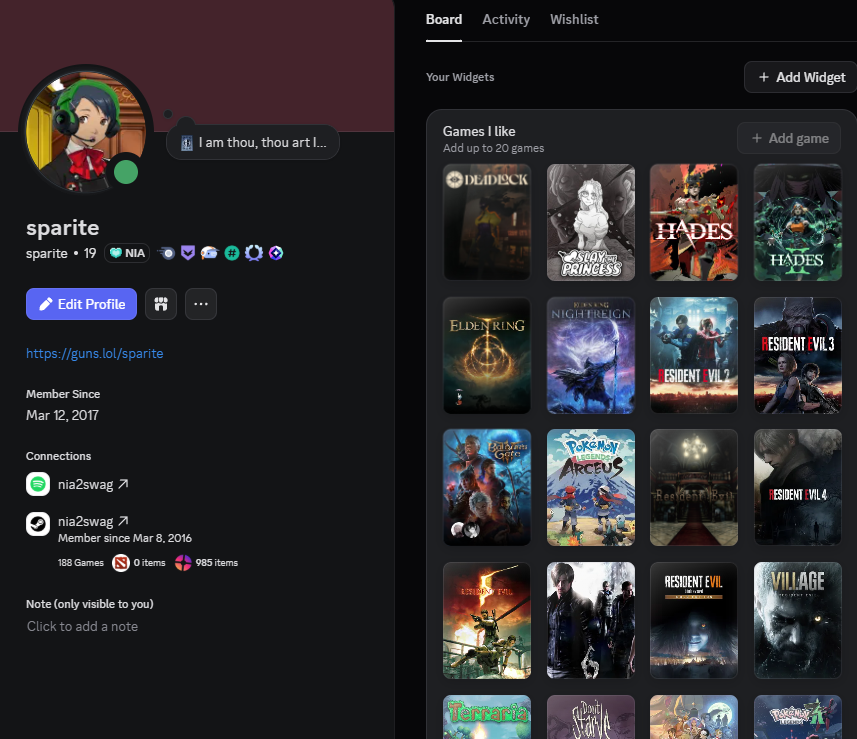This screenshot has width=857, height=739.
Task: Click the 'Games I like' widget title
Action: pyautogui.click(x=479, y=132)
